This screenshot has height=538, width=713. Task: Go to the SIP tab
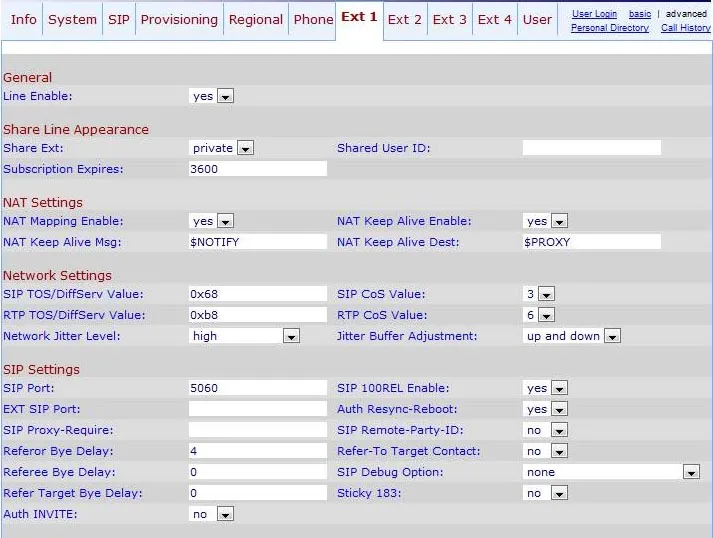coord(118,19)
